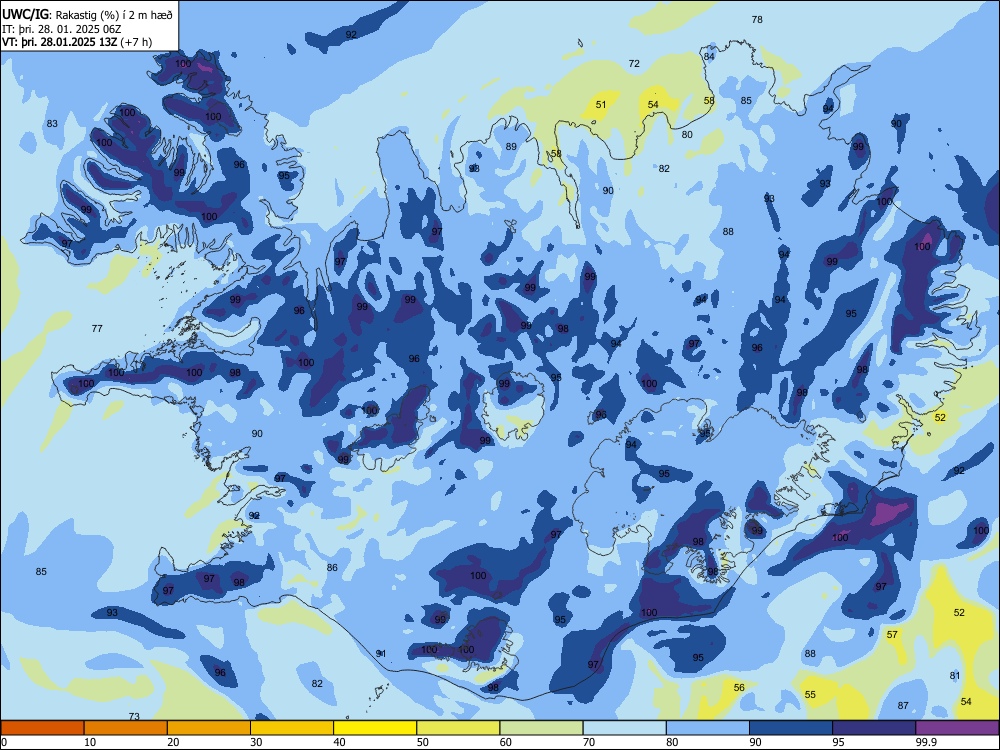1000x750 pixels.
Task: Select the dark blue 90–95 legend swatch
Action: pyautogui.click(x=791, y=728)
